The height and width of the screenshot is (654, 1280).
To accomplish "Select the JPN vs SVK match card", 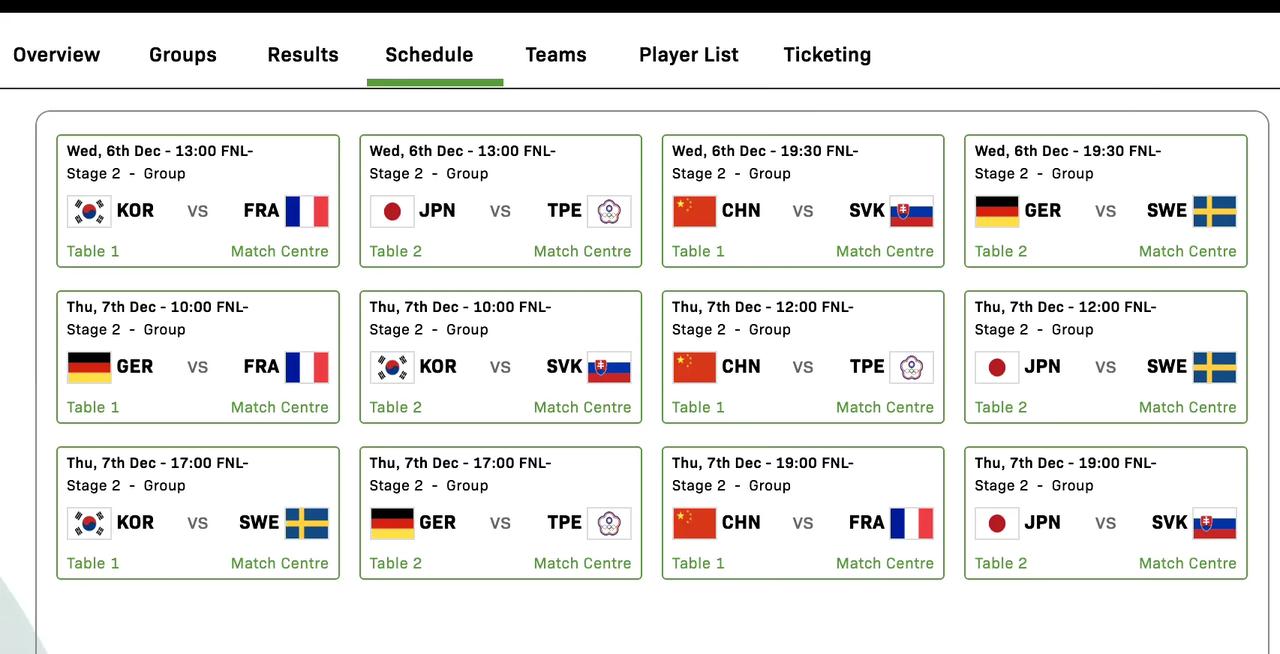I will point(1106,513).
